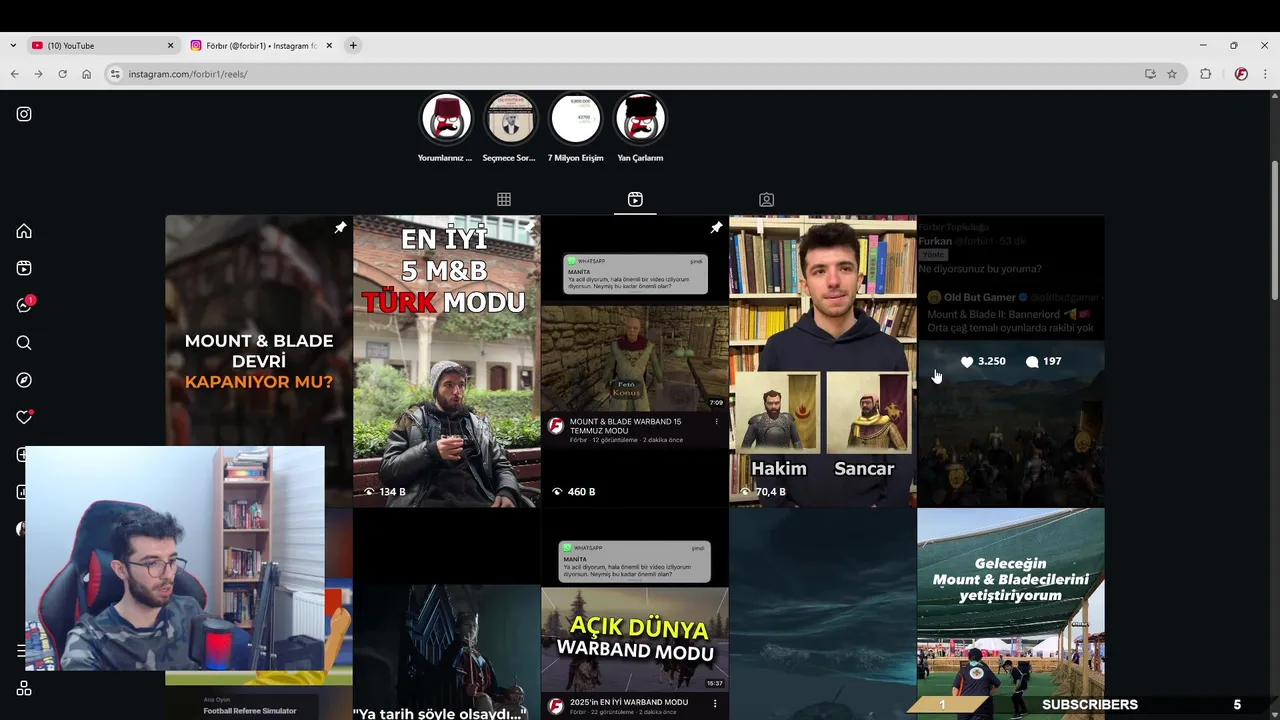Click the 460 B view count
1280x720 pixels.
[x=574, y=492]
